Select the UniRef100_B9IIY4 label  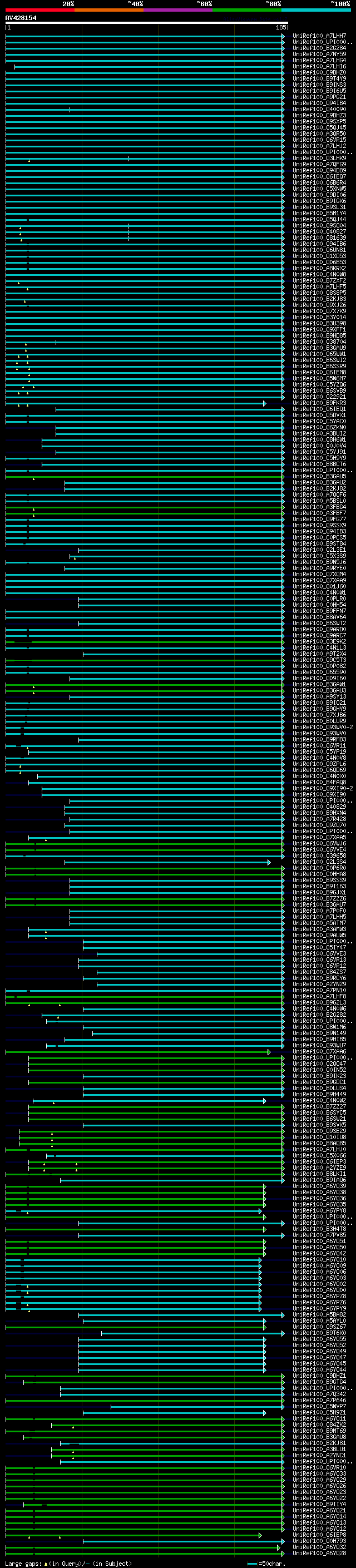pyautogui.click(x=319, y=1504)
